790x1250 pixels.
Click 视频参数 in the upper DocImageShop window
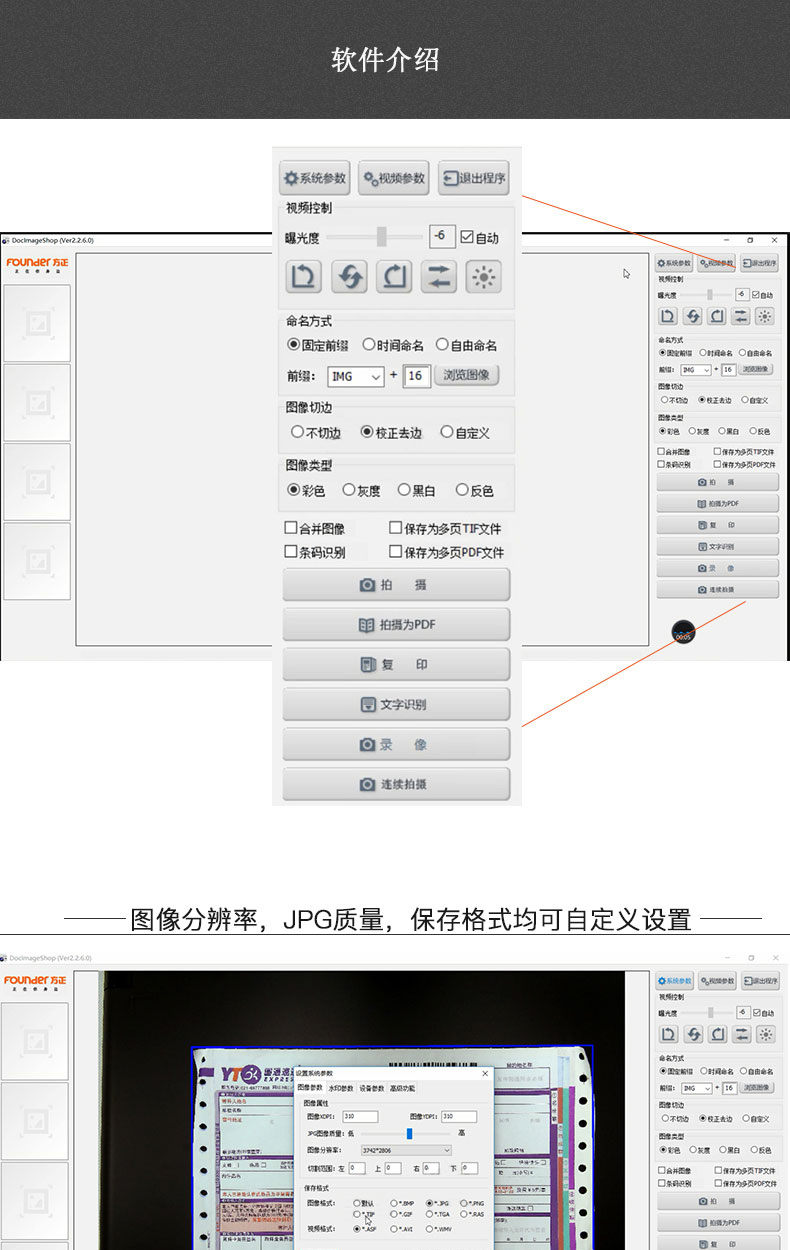click(717, 263)
